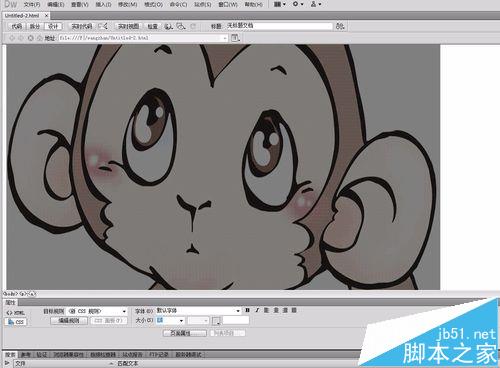The image size is (500, 368).
Task: Click the CSS 面板(P) button
Action: 108,321
